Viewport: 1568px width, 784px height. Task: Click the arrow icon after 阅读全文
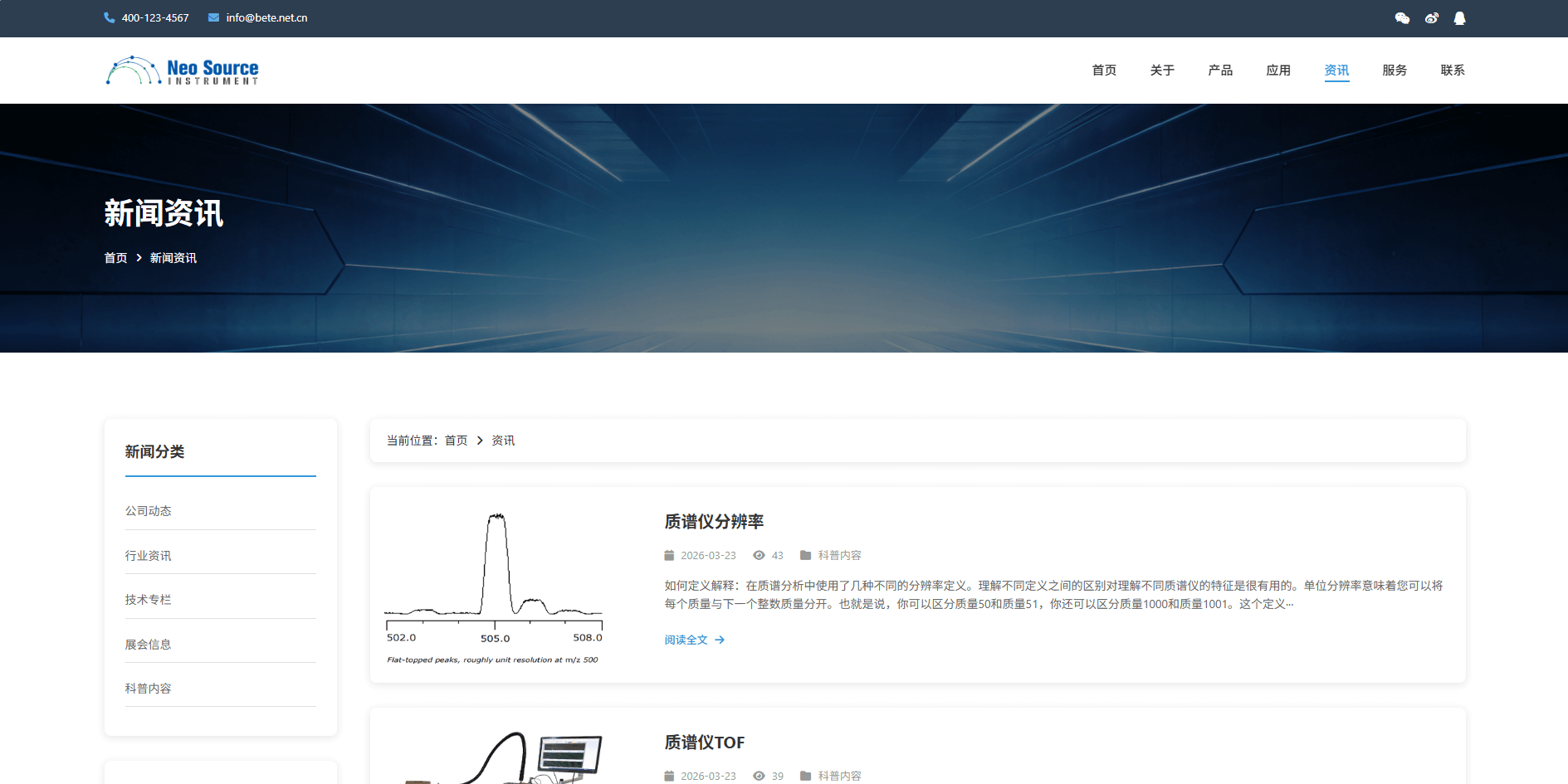(x=720, y=640)
